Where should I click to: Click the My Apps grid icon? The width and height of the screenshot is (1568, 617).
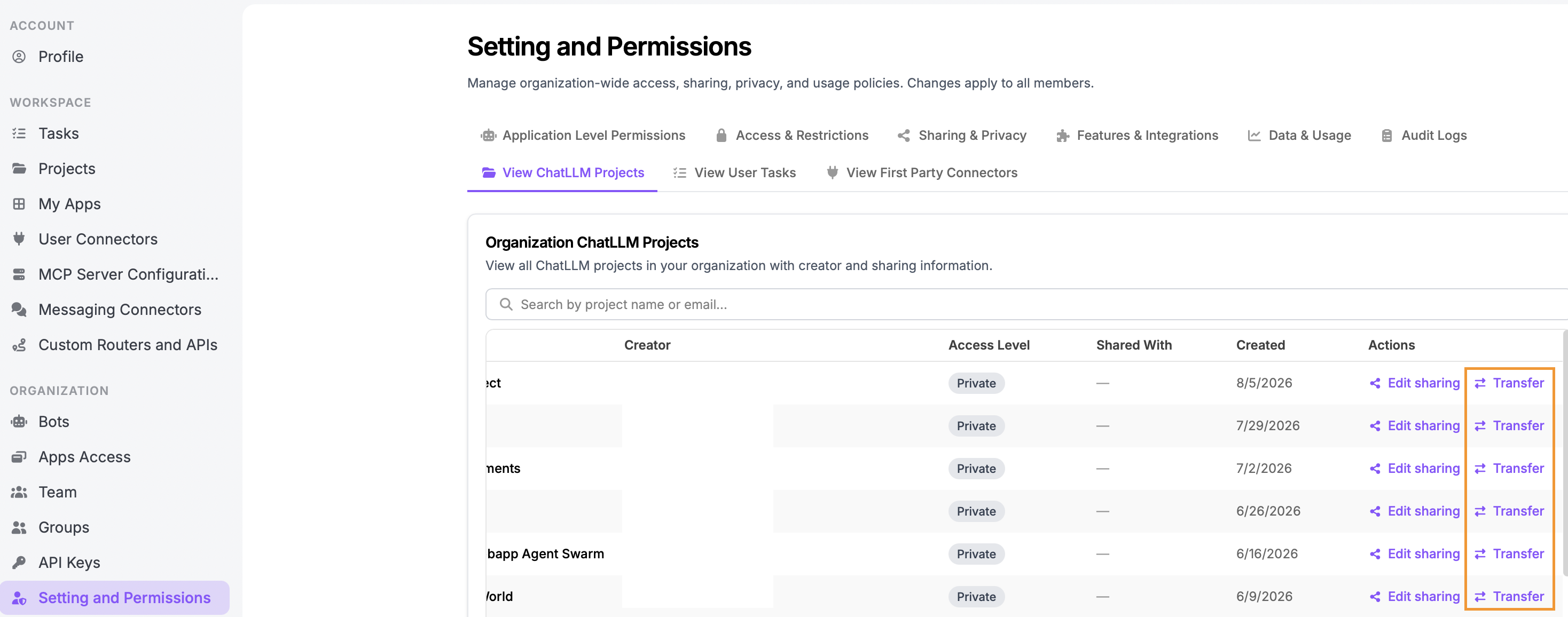[19, 204]
